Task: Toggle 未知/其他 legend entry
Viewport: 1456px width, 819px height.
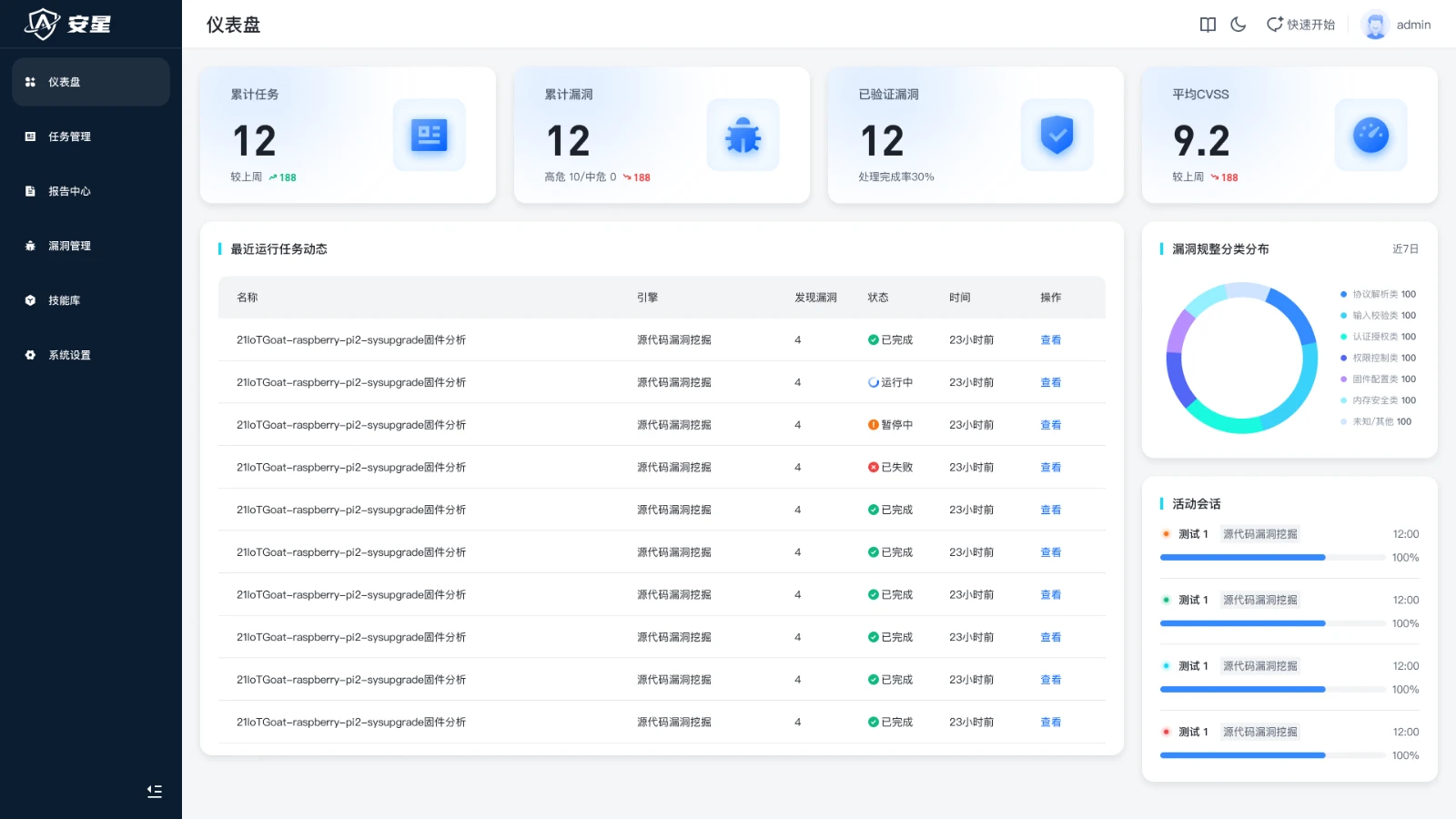Action: [x=1376, y=421]
